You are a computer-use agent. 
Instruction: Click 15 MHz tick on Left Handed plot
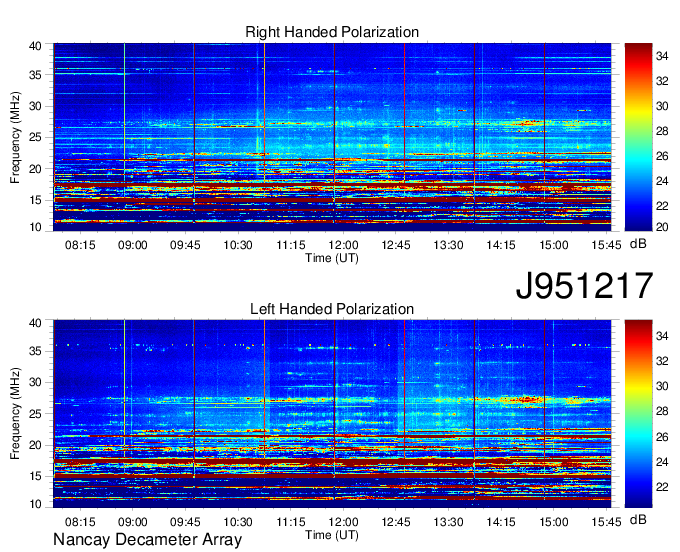tap(35, 477)
